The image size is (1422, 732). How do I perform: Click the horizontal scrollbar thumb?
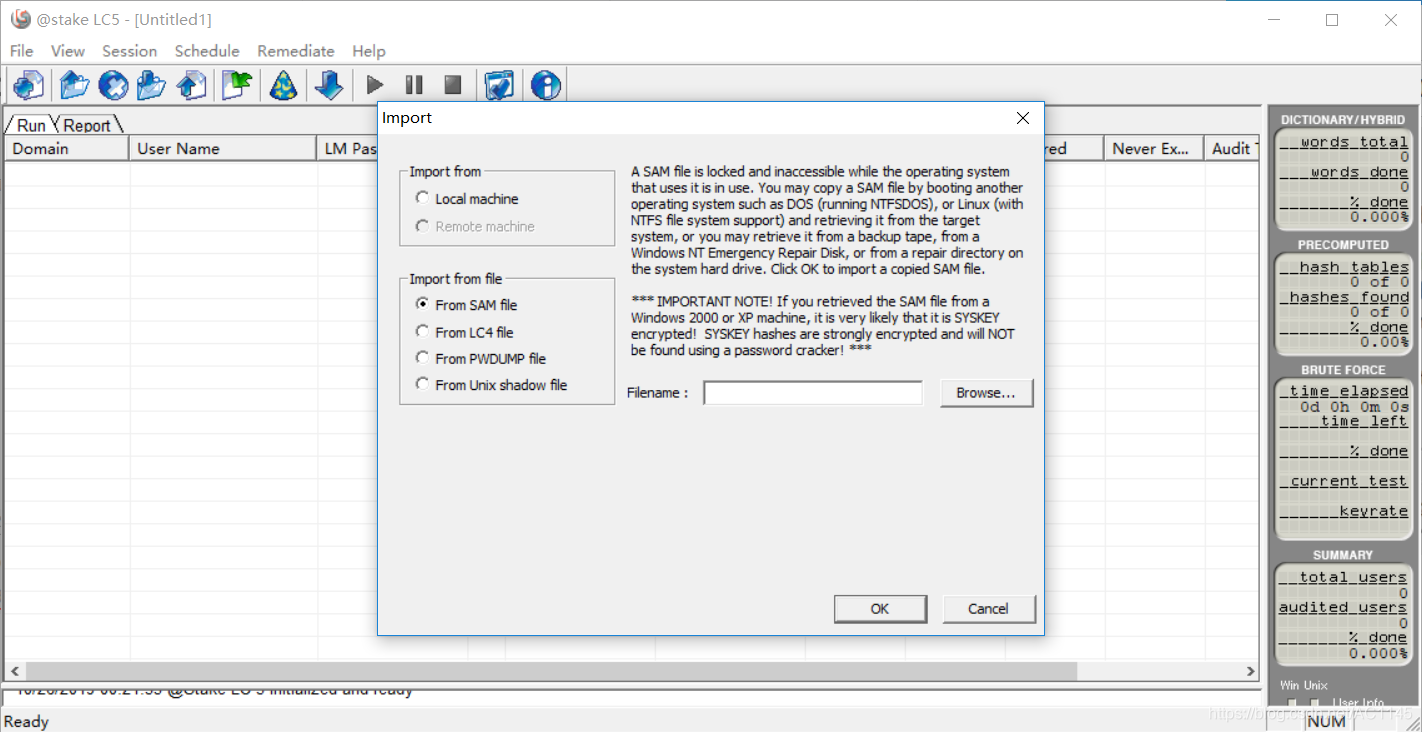point(552,671)
